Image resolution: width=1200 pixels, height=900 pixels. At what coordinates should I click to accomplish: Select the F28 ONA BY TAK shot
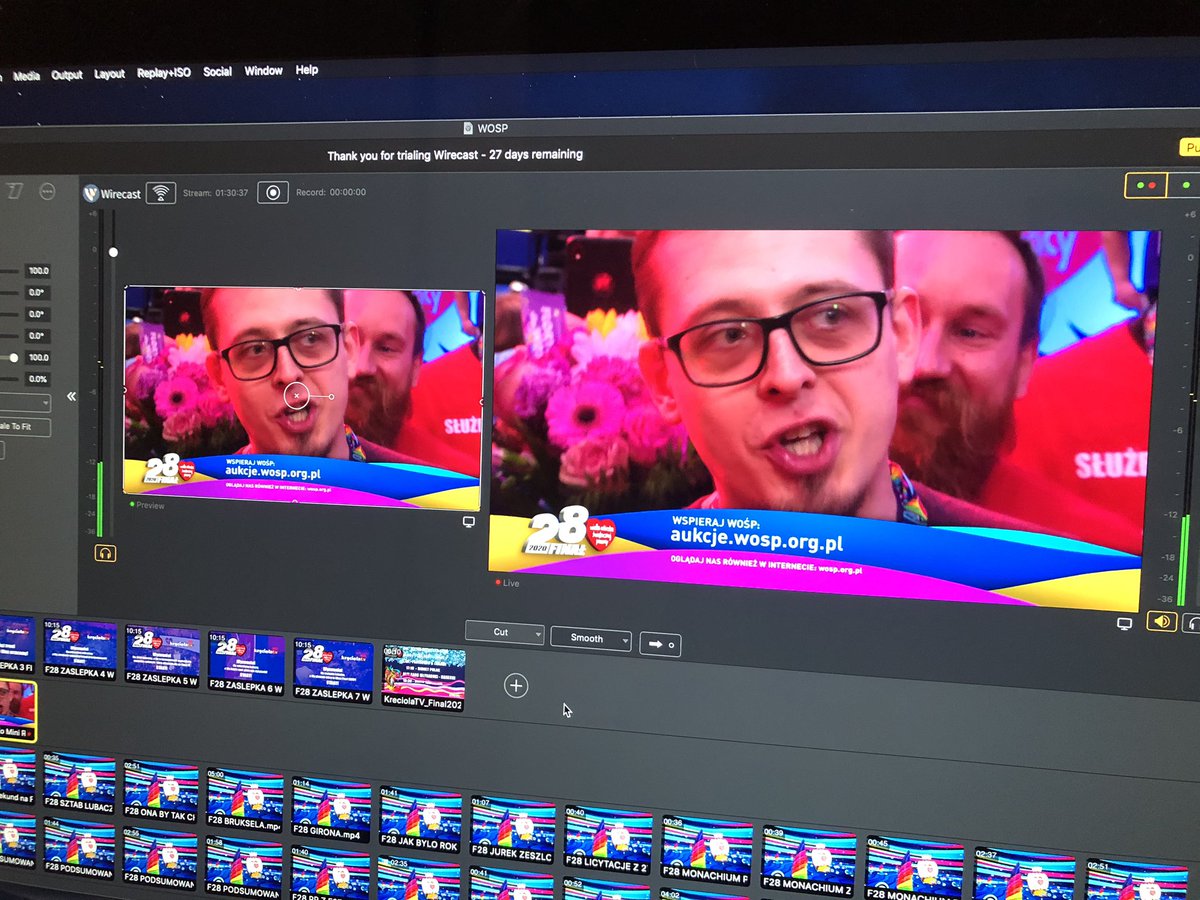[160, 789]
